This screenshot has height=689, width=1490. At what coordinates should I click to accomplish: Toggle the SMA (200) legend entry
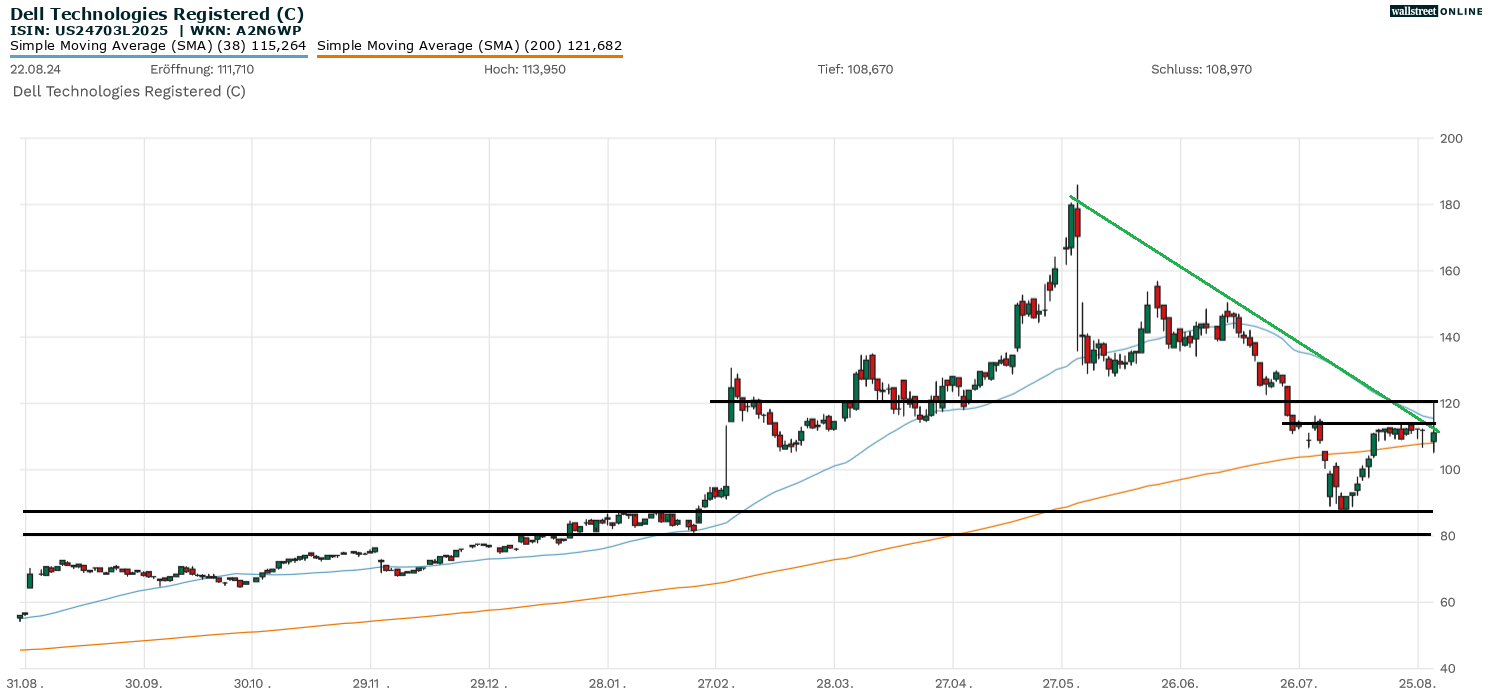(469, 45)
